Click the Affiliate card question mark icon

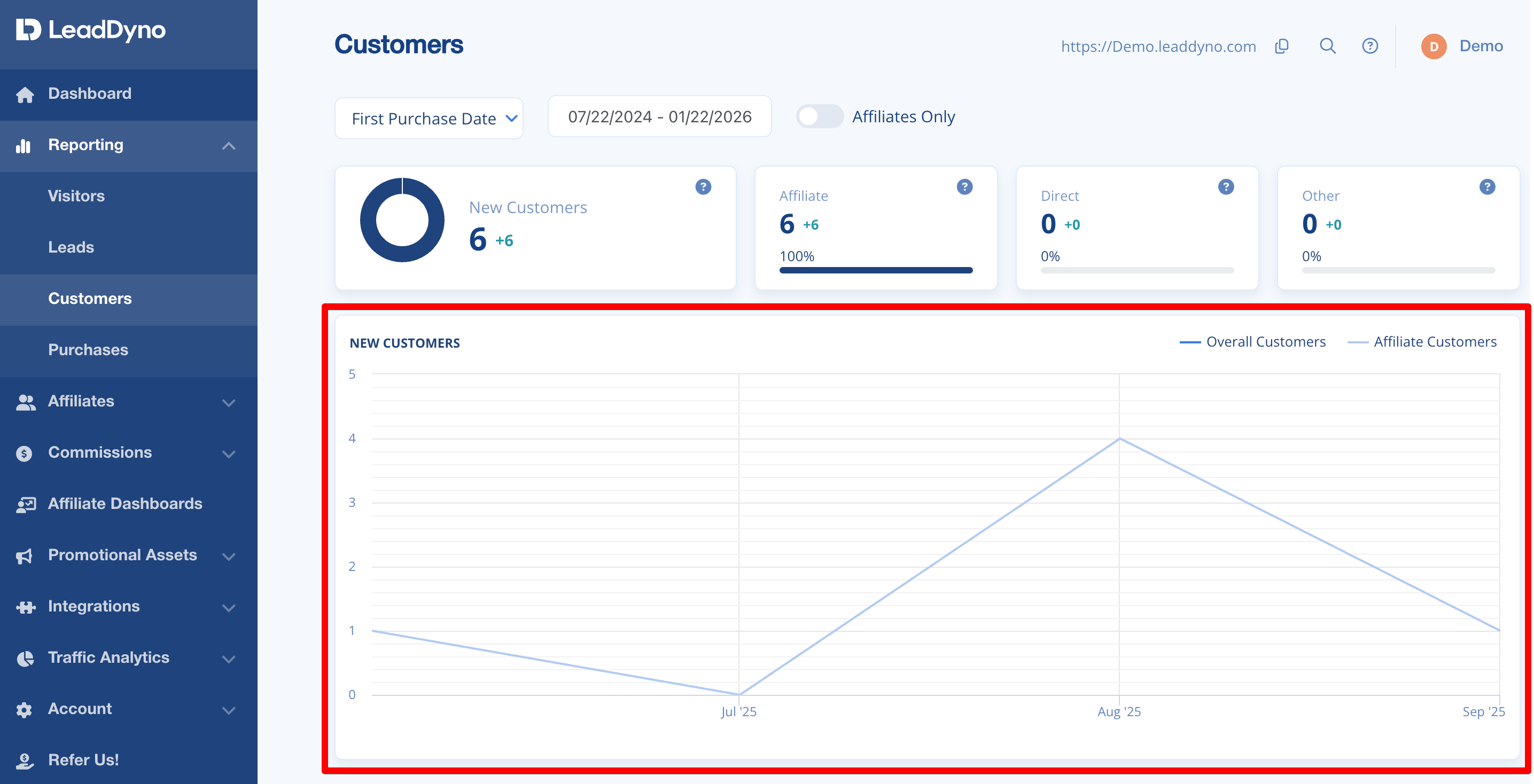[x=964, y=187]
